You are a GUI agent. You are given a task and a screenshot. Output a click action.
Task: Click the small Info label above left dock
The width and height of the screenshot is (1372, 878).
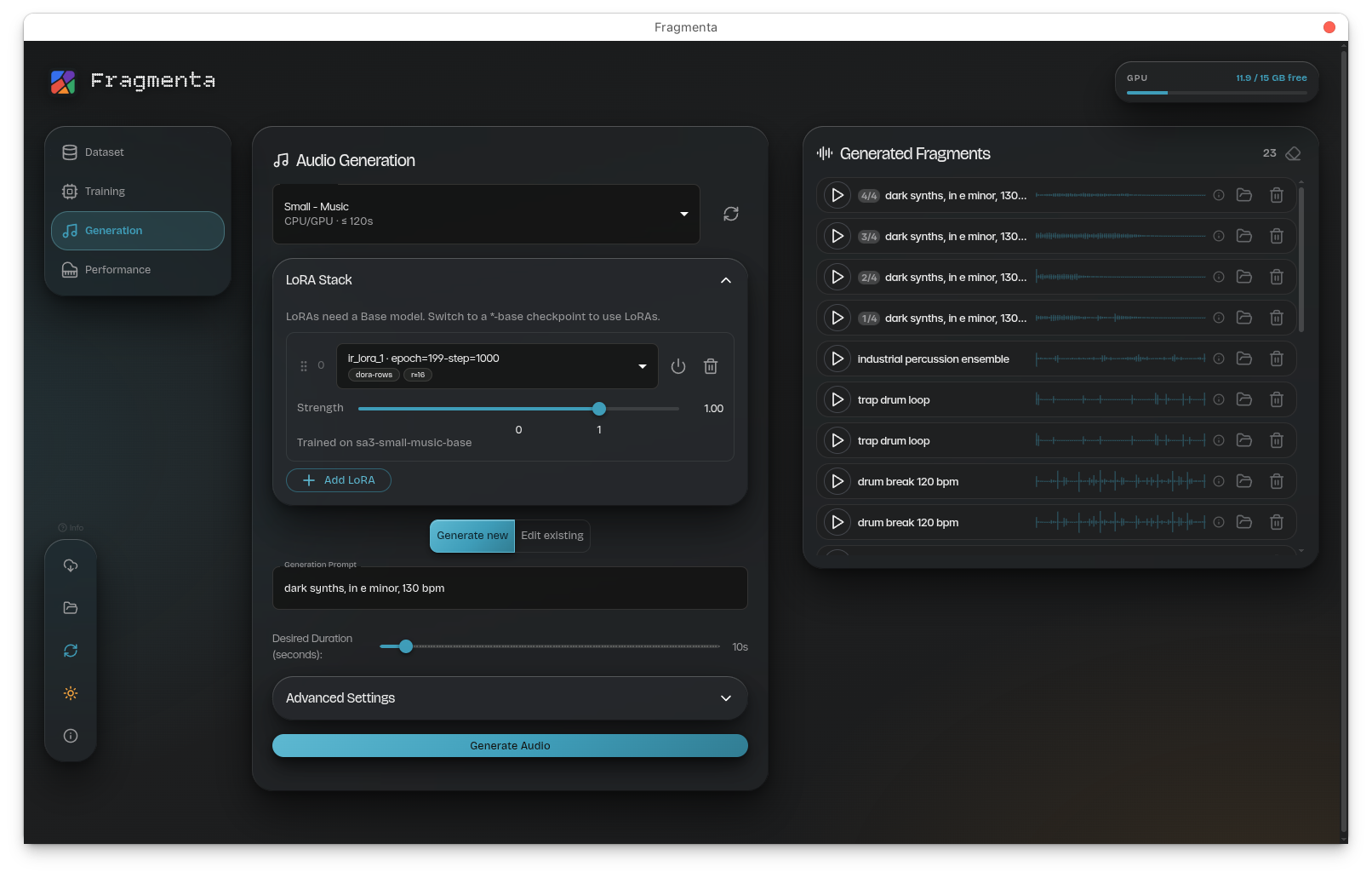coord(71,528)
